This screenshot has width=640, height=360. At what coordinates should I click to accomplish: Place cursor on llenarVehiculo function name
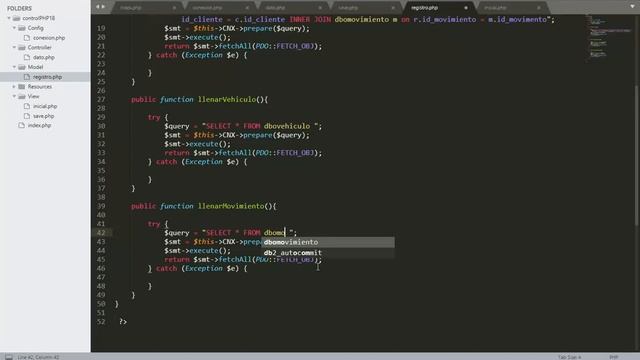pos(227,100)
